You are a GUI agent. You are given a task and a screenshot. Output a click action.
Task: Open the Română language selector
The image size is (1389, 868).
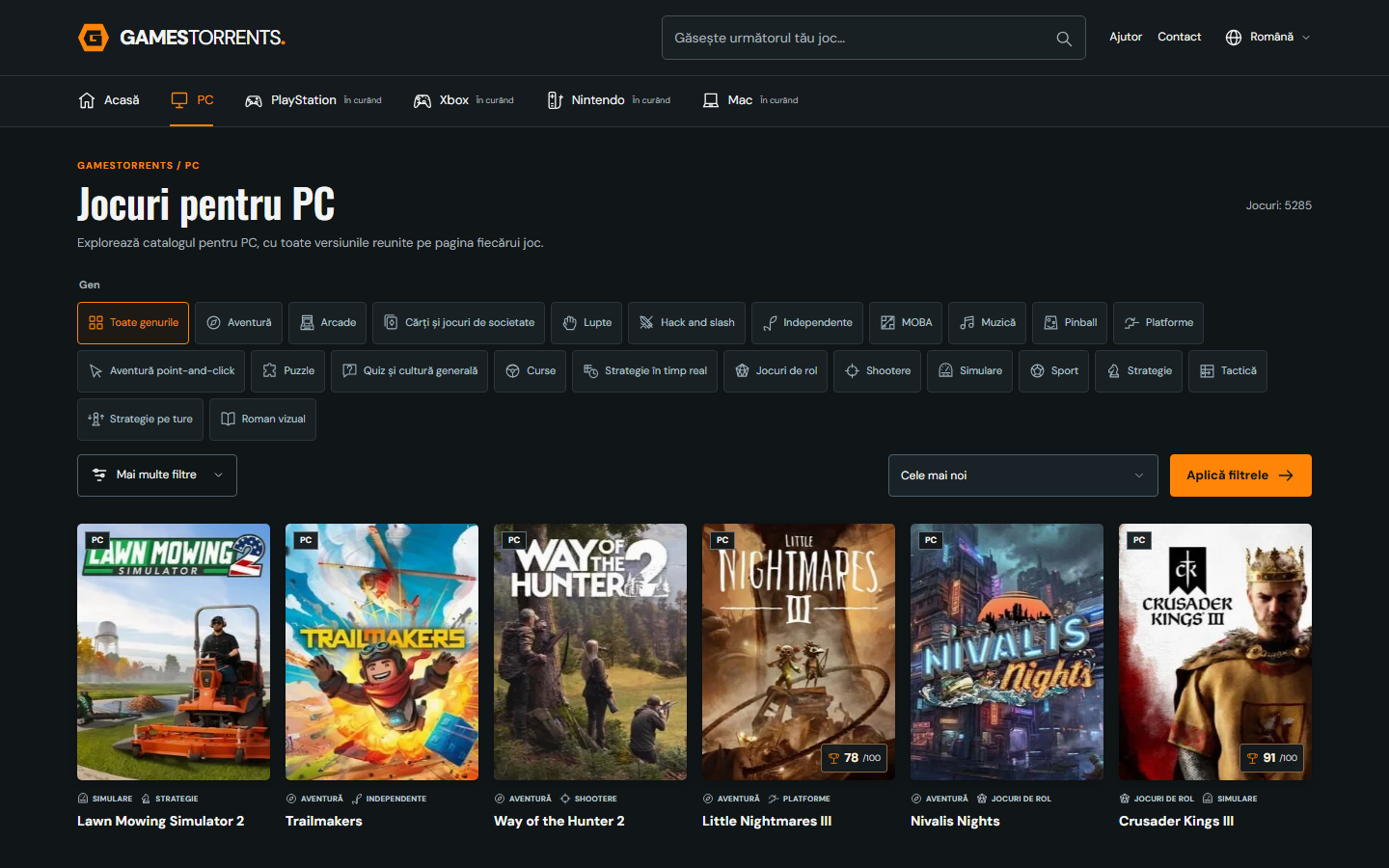pos(1268,38)
